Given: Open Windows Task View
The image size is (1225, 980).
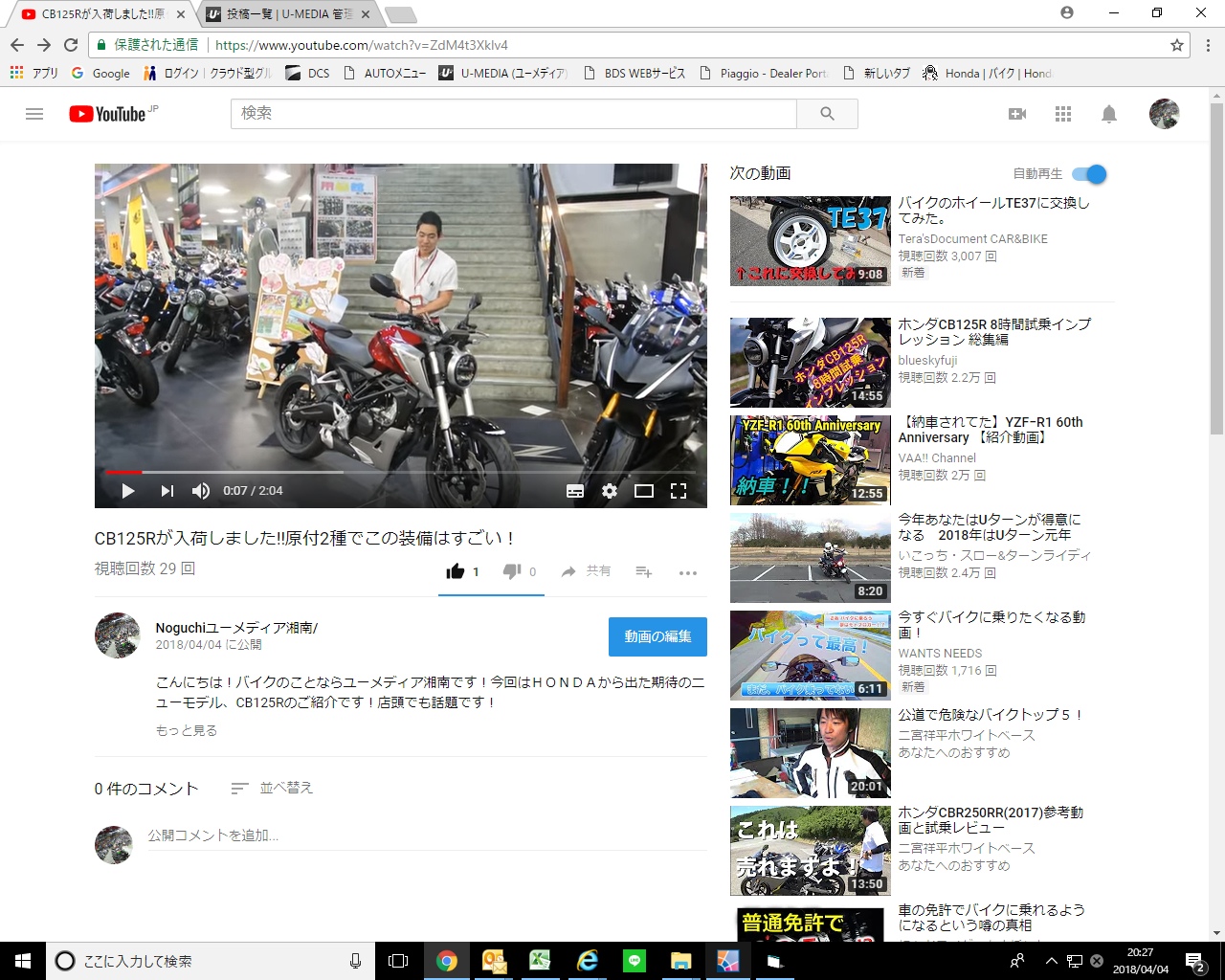Looking at the screenshot, I should coord(398,961).
